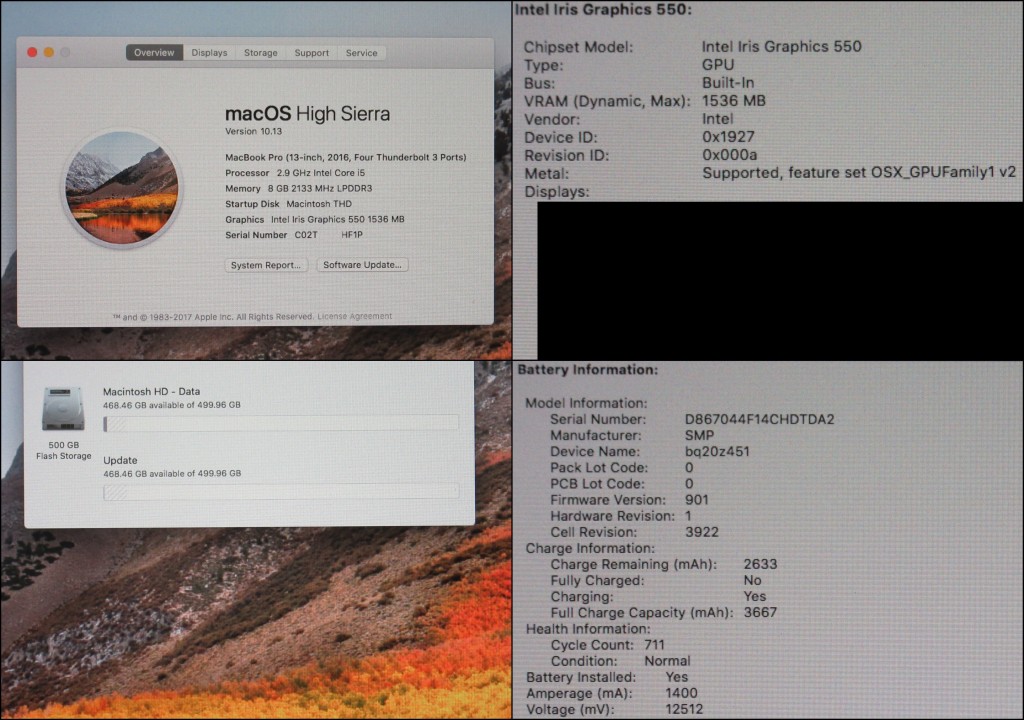Click the 500 GB Flash Storage drive icon
Viewport: 1024px width, 720px height.
tap(63, 409)
